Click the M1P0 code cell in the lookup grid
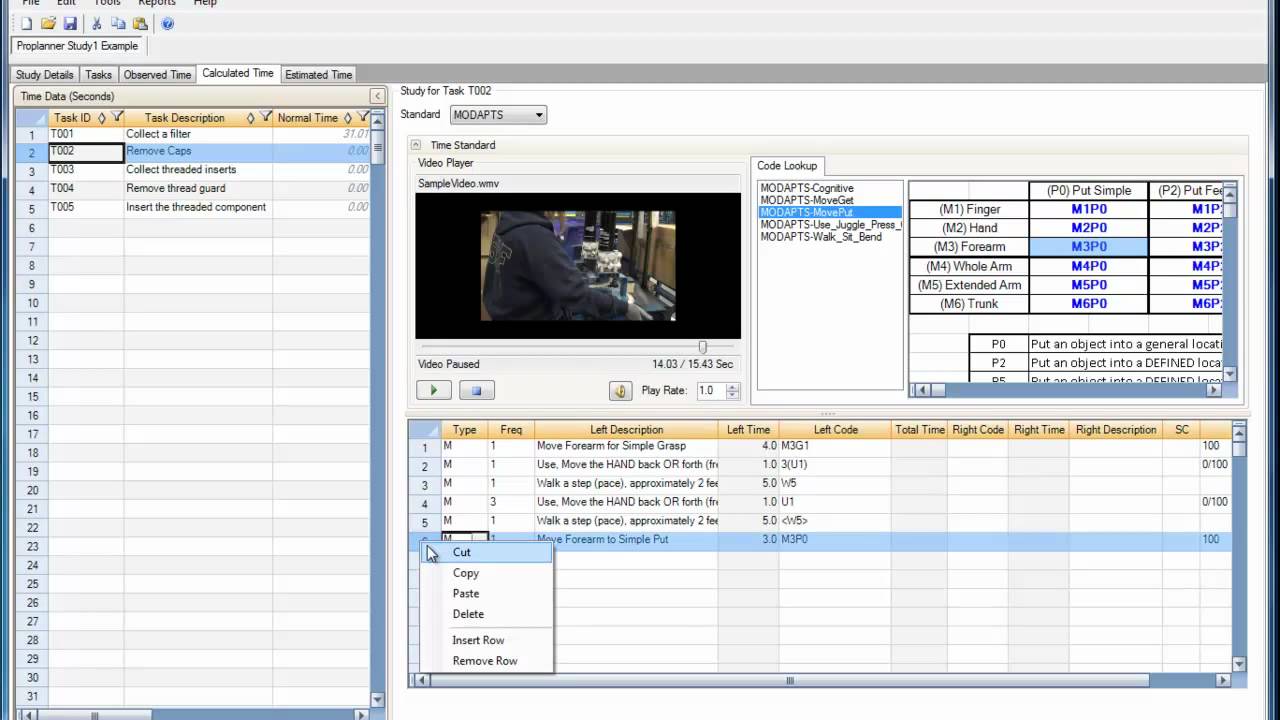Viewport: 1280px width, 720px height. point(1089,209)
